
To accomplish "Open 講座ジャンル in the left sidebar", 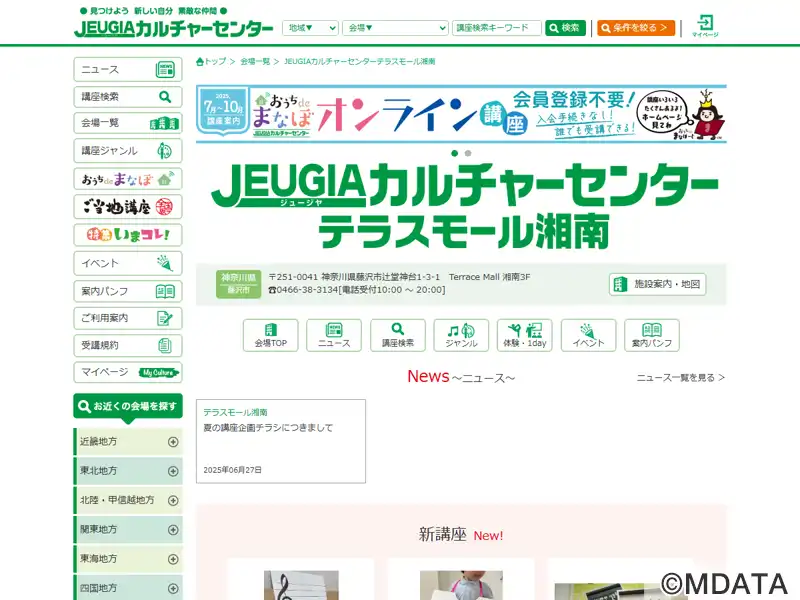I will coord(128,151).
